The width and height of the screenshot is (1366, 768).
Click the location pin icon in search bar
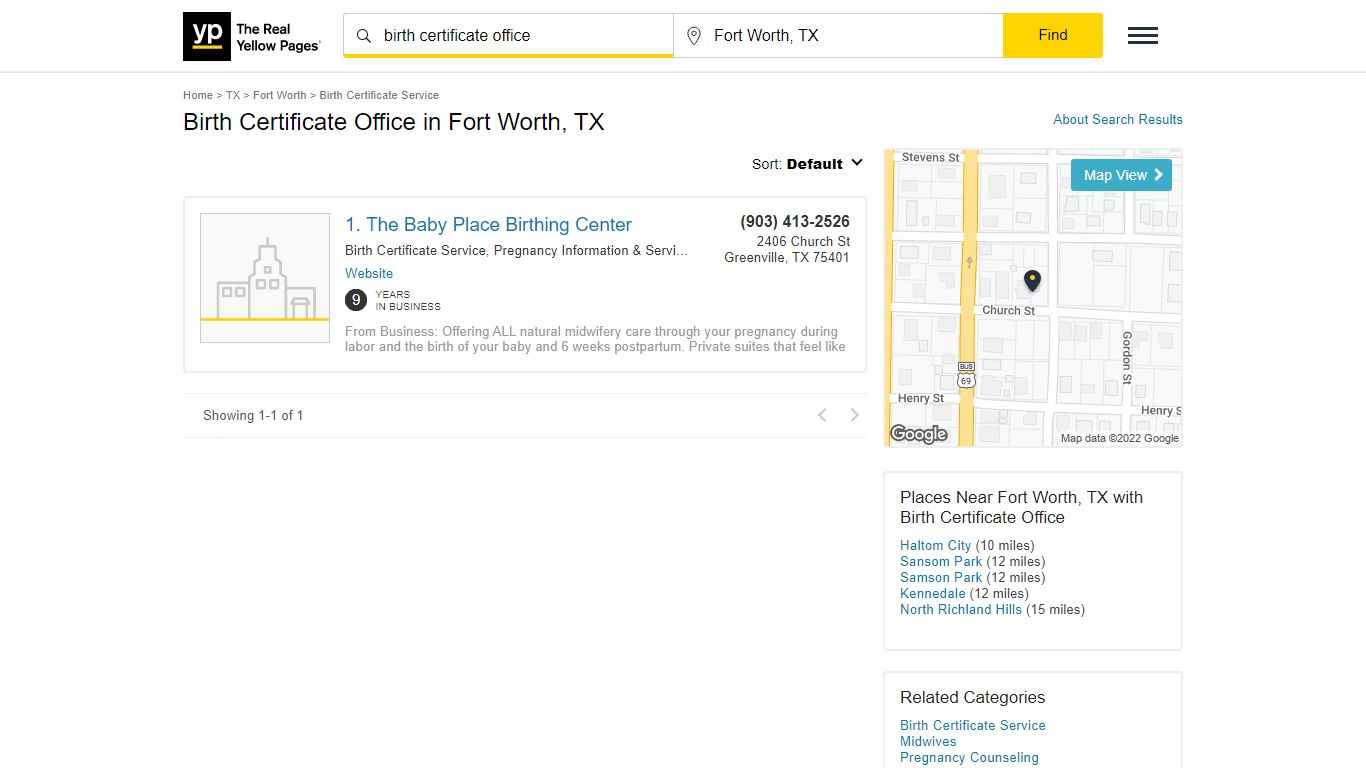tap(694, 36)
